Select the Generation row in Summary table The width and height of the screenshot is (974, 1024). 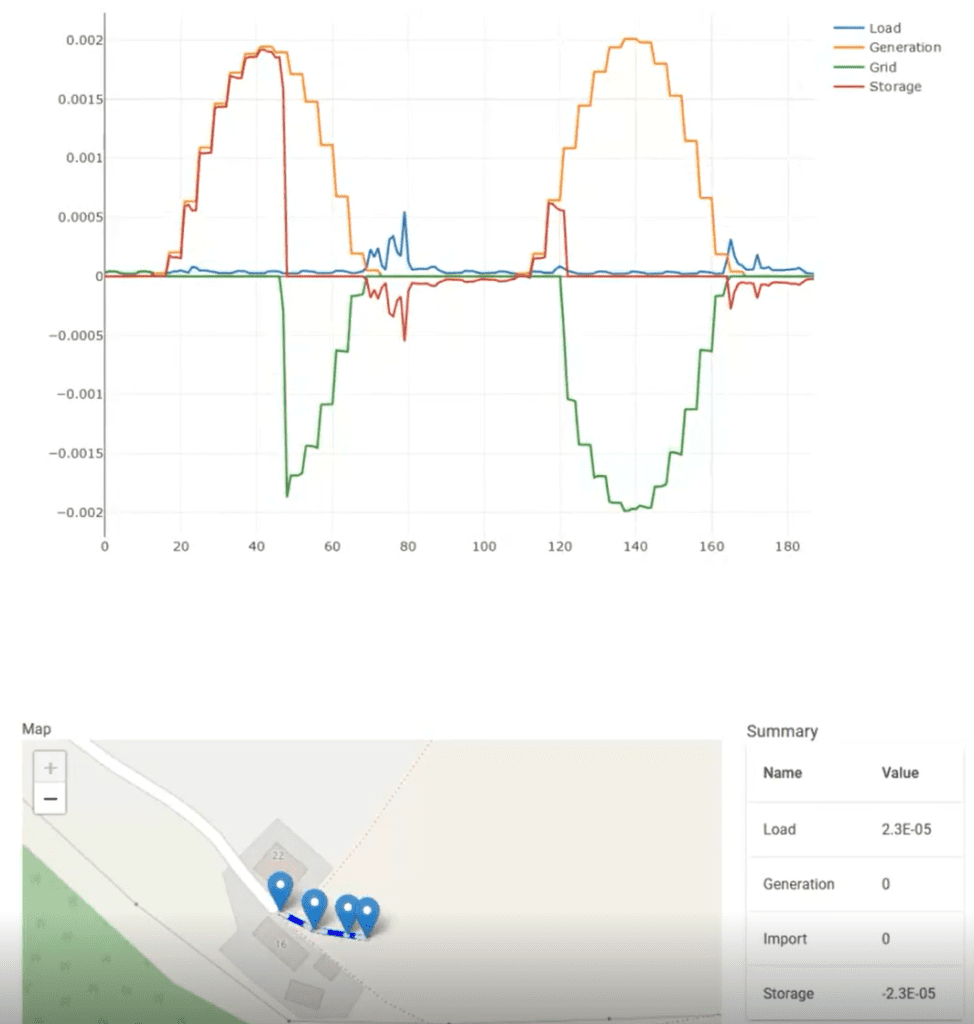point(854,884)
